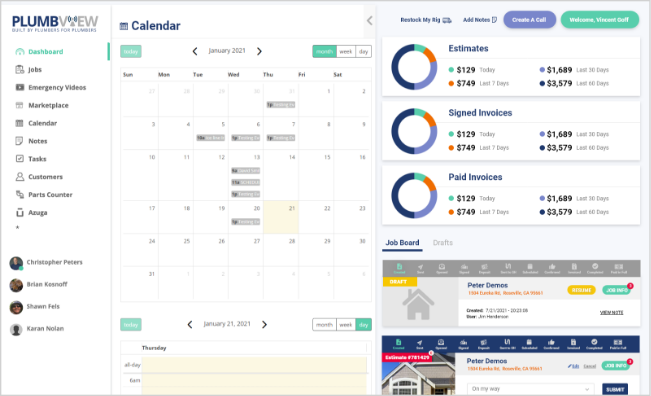Open the Jobs sidebar icon

coord(20,69)
